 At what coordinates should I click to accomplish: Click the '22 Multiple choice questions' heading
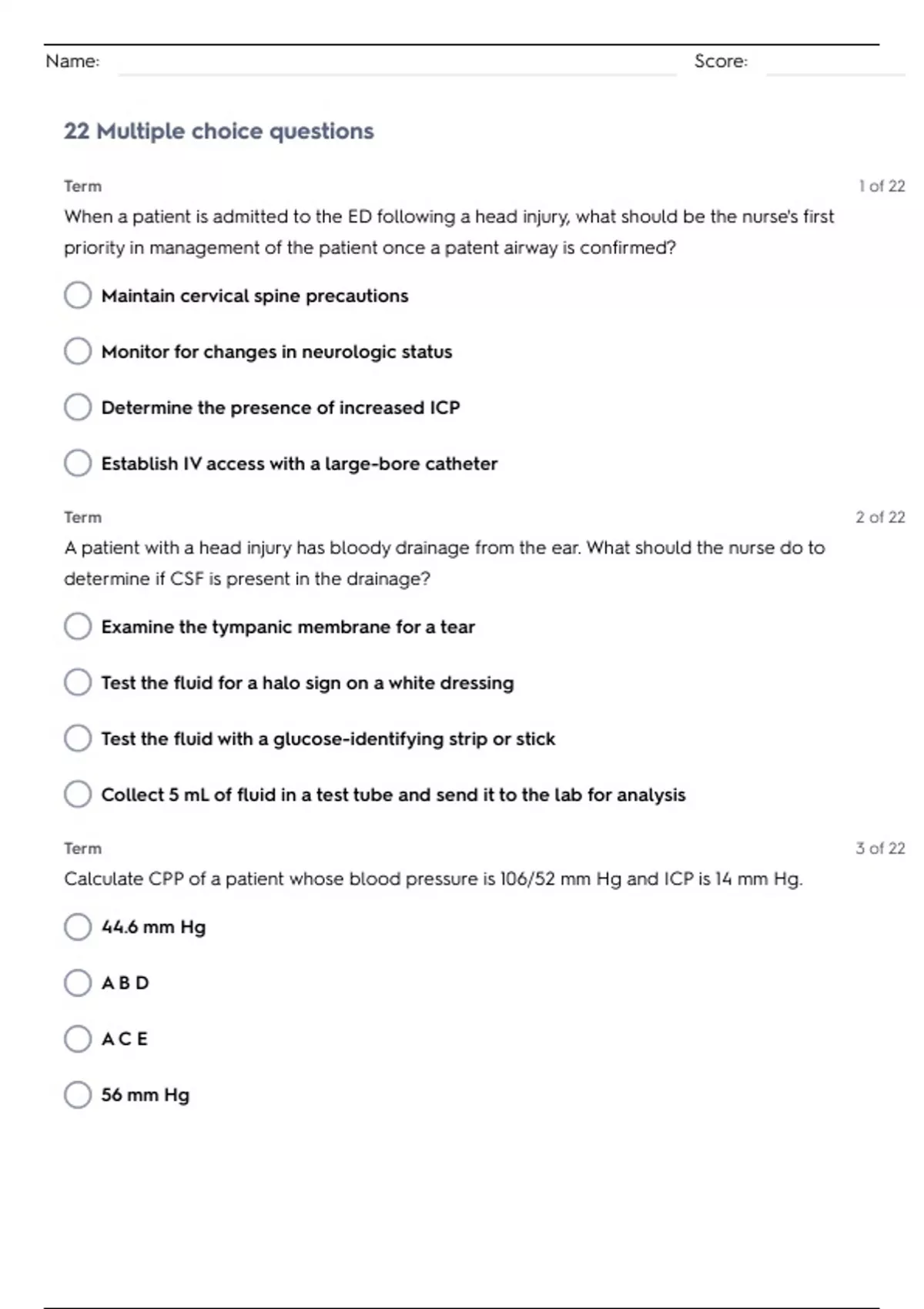pyautogui.click(x=219, y=131)
